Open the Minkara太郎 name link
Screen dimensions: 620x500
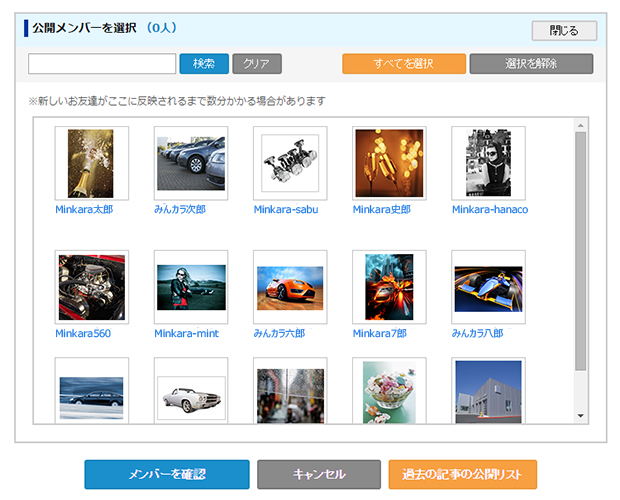click(84, 209)
